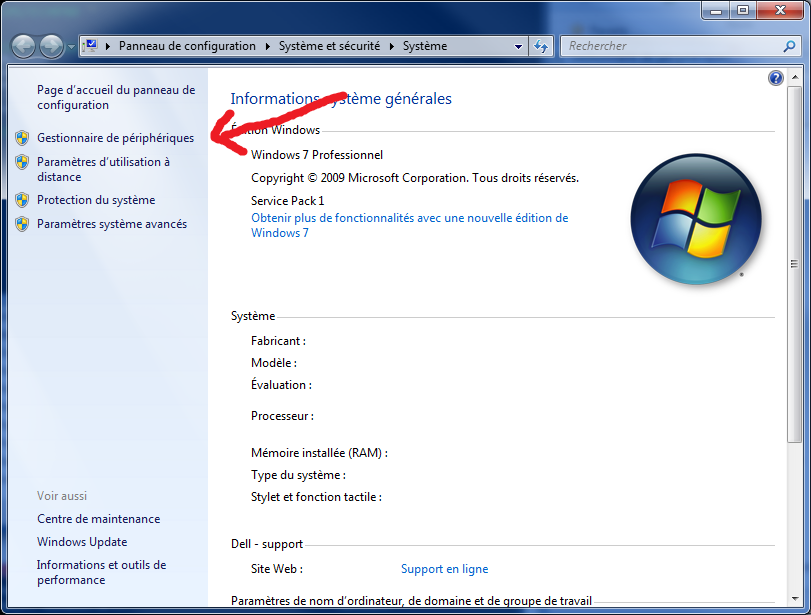Click the shield icon beside Protection du système
811x615 pixels.
(x=22, y=200)
